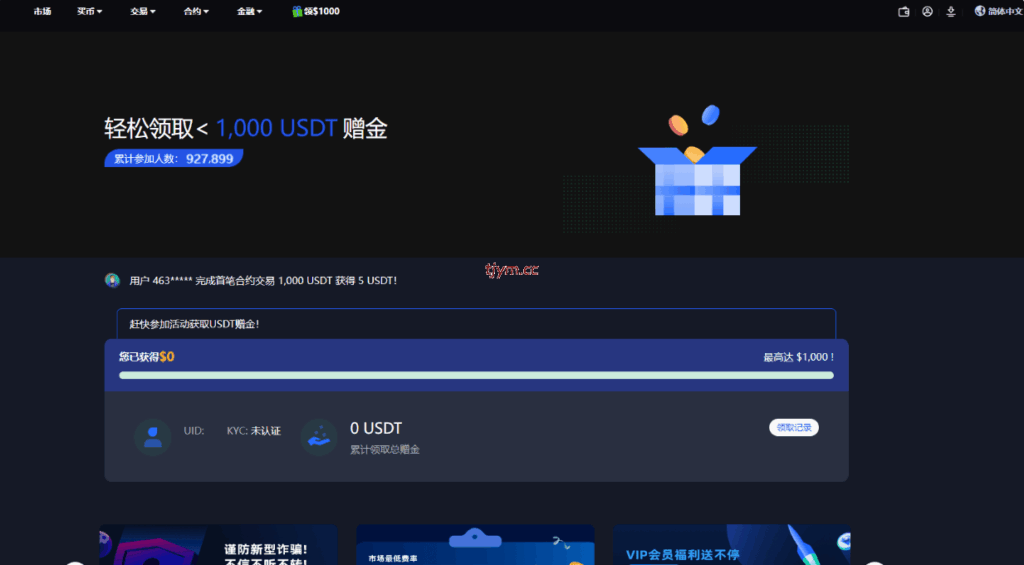Expand the 合约 dropdown menu

pyautogui.click(x=196, y=12)
